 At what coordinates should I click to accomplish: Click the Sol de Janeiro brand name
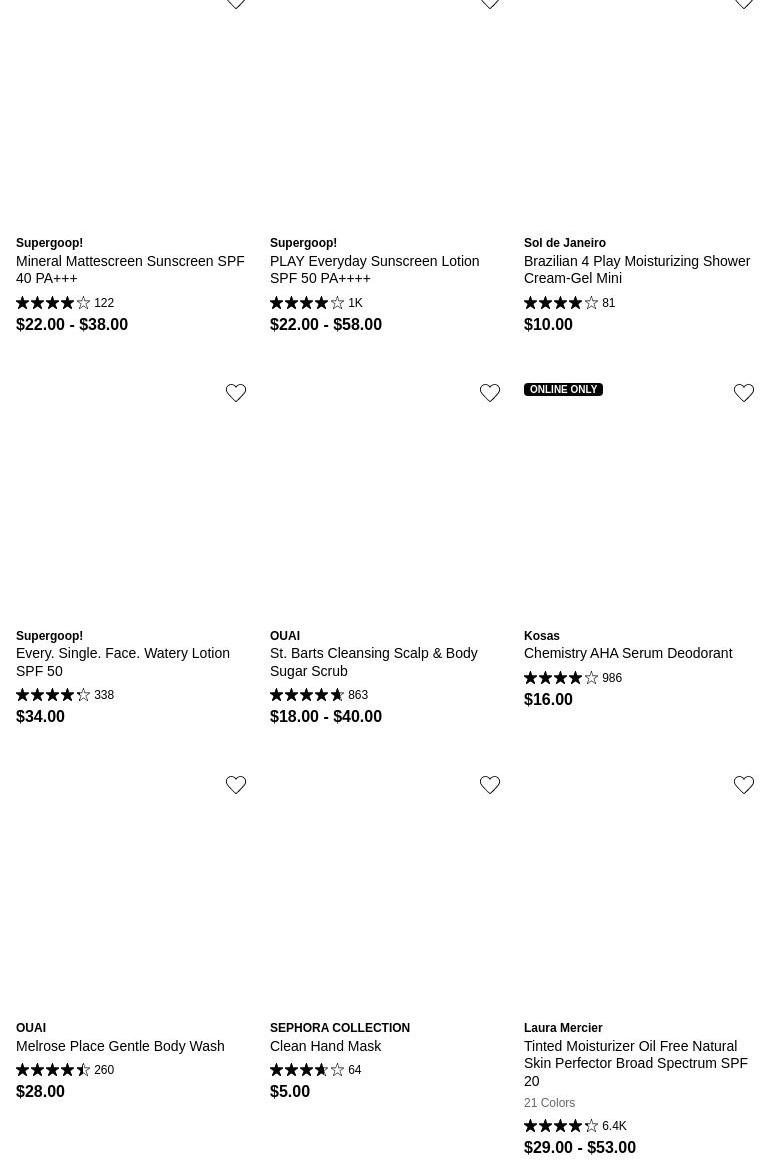(x=565, y=243)
